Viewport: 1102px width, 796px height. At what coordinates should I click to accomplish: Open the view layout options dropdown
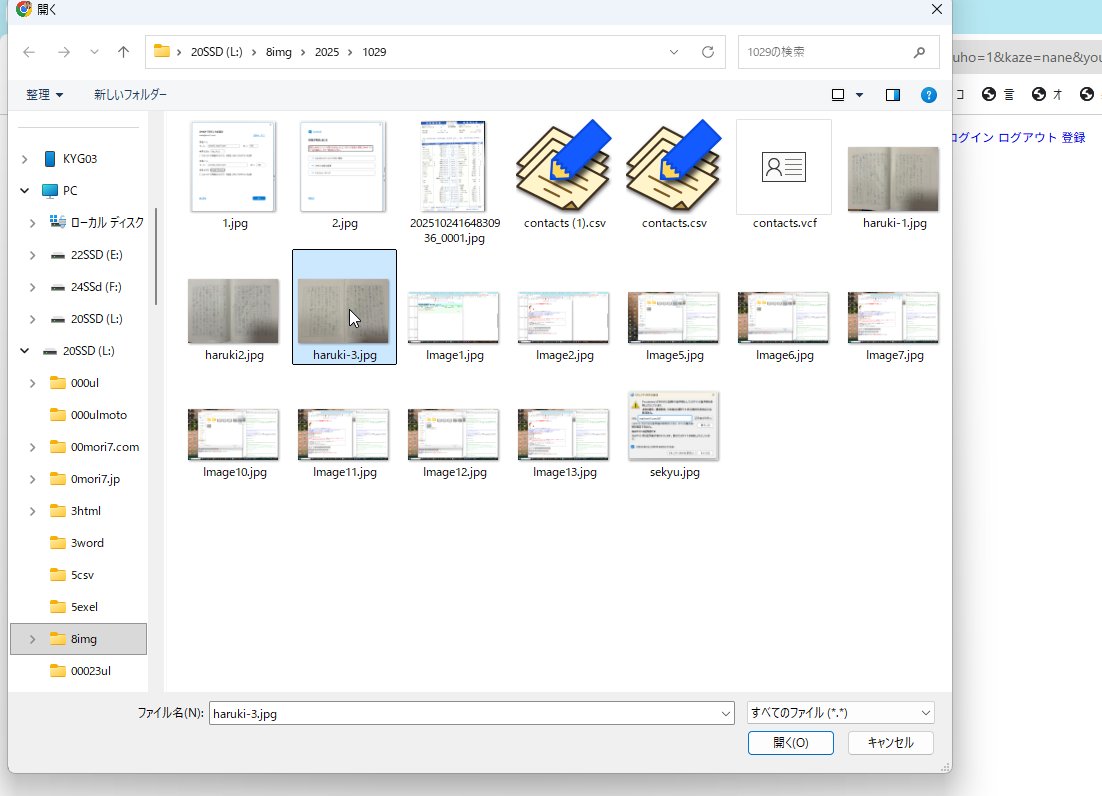(859, 95)
